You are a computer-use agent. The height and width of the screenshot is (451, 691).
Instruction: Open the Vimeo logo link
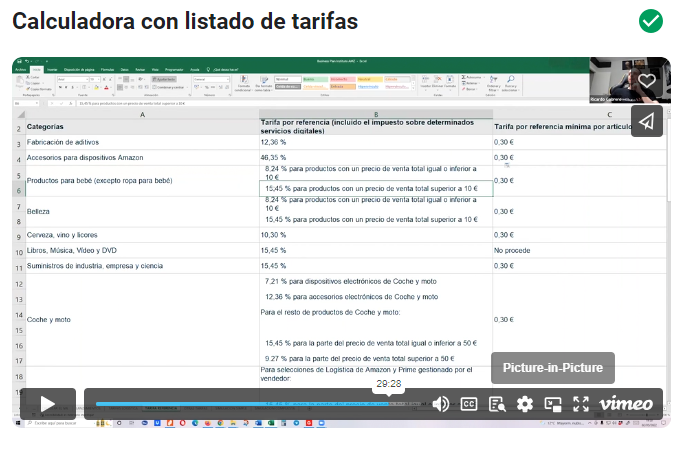[x=625, y=403]
